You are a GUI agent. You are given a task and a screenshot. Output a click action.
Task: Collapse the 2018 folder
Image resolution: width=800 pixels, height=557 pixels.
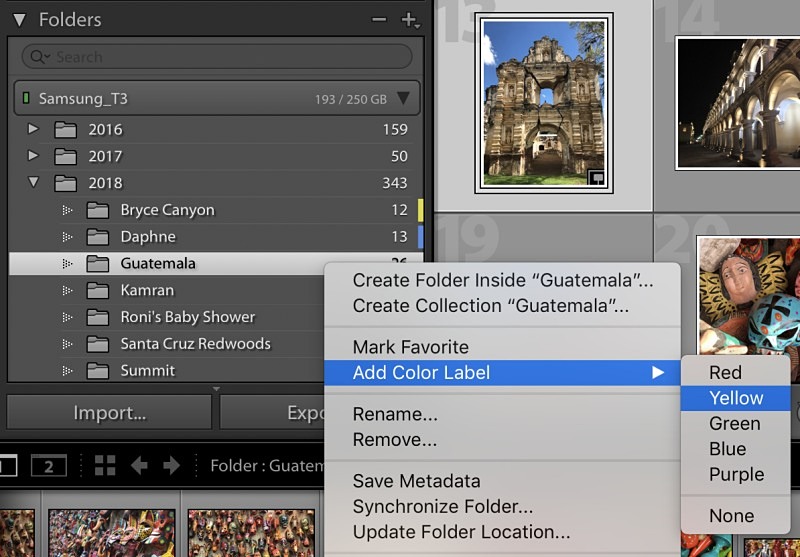tap(34, 182)
